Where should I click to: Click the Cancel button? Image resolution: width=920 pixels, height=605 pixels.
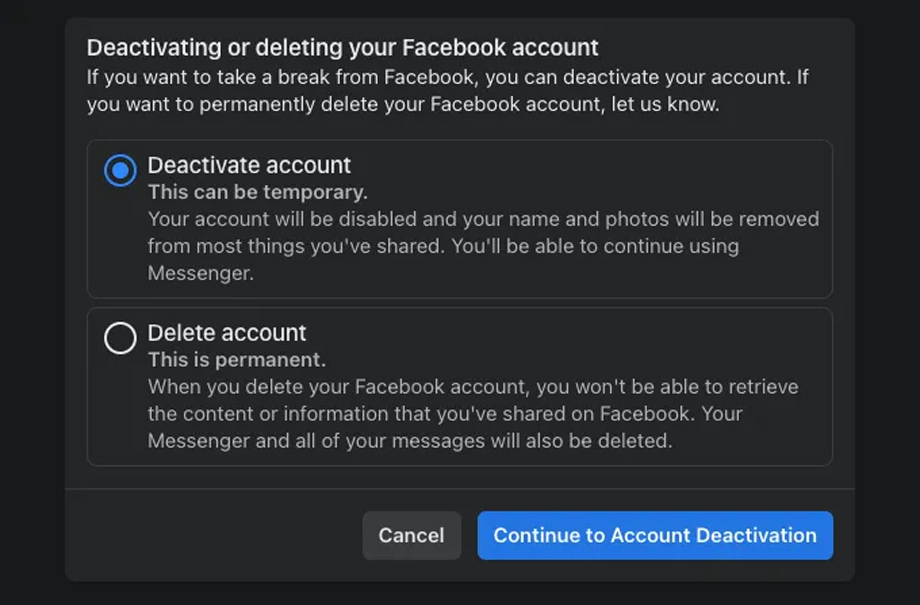tap(411, 535)
